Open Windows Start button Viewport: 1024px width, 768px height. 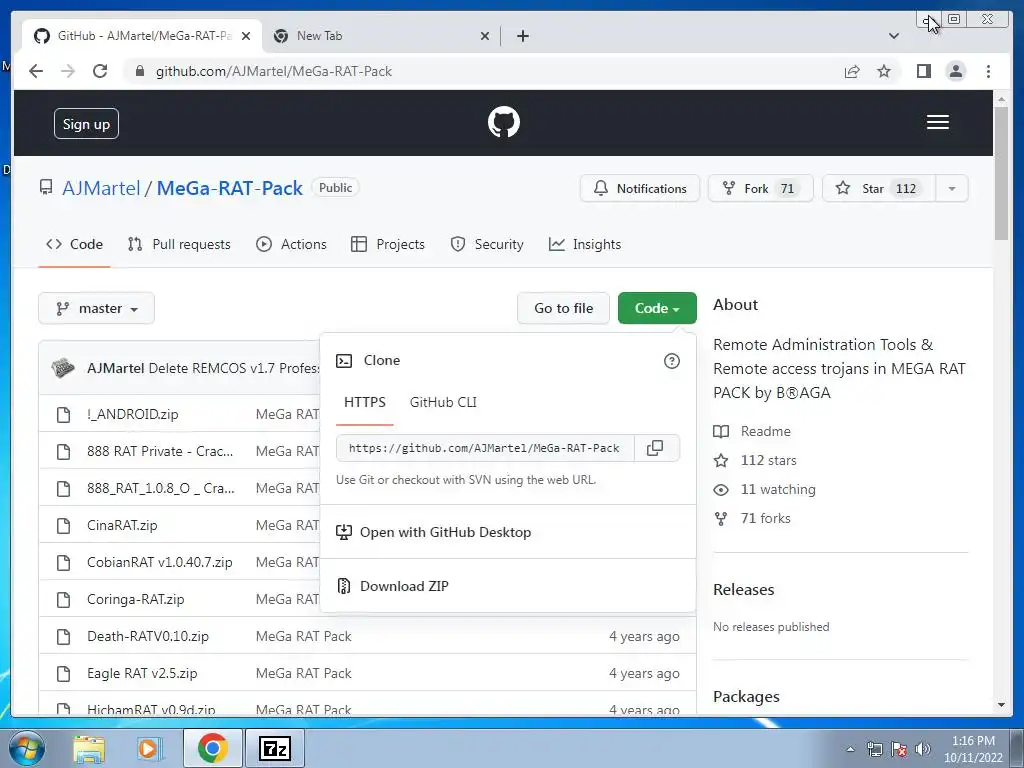(x=26, y=748)
